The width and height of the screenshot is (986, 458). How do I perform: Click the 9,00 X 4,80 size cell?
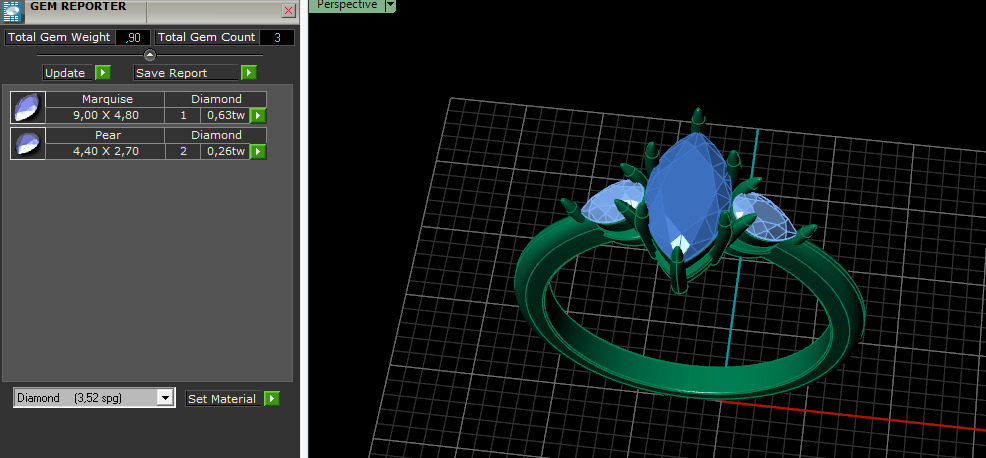[106, 116]
